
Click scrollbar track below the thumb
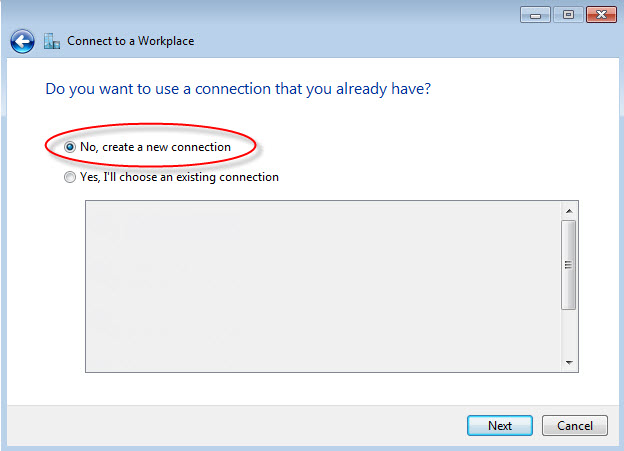[569, 332]
